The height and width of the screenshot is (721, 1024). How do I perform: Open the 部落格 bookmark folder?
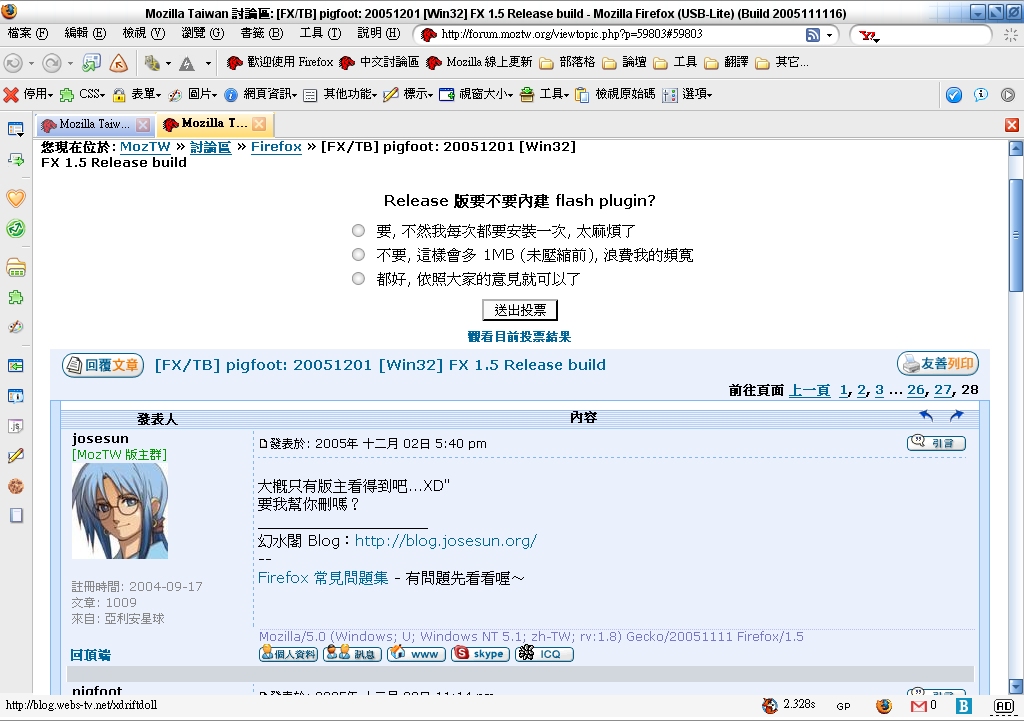[x=568, y=63]
